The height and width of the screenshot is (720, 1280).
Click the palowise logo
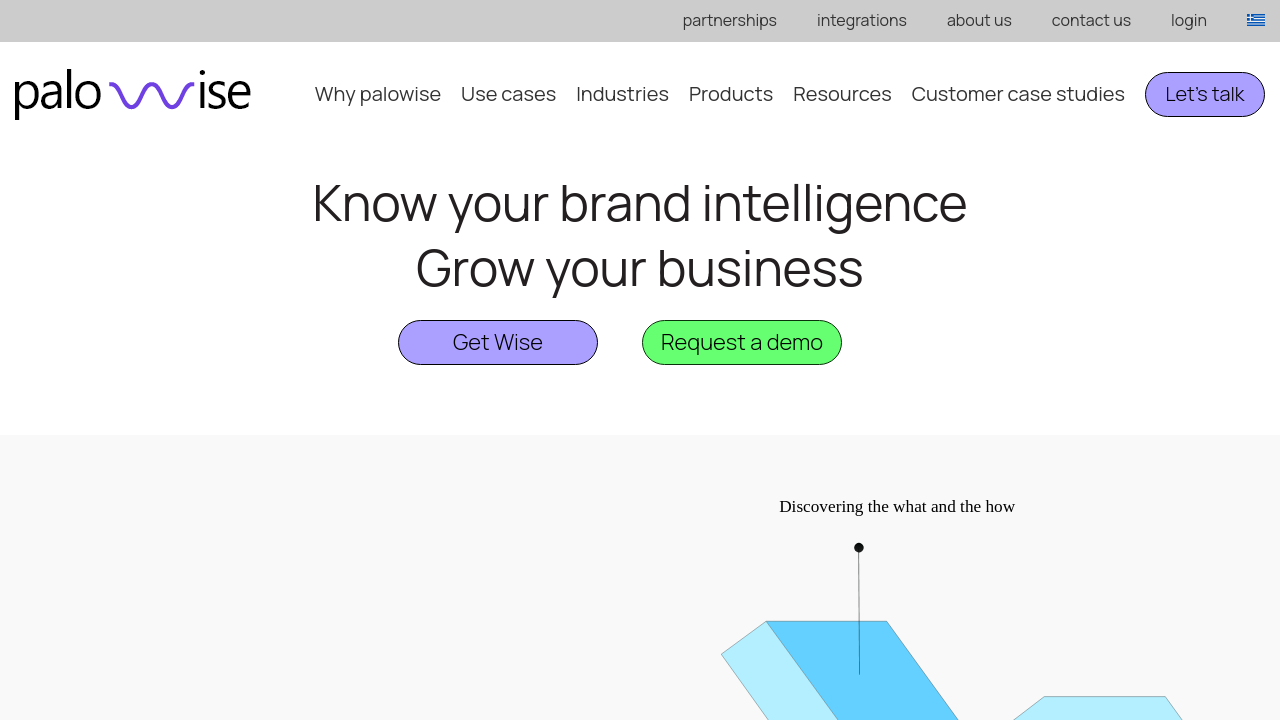point(133,94)
